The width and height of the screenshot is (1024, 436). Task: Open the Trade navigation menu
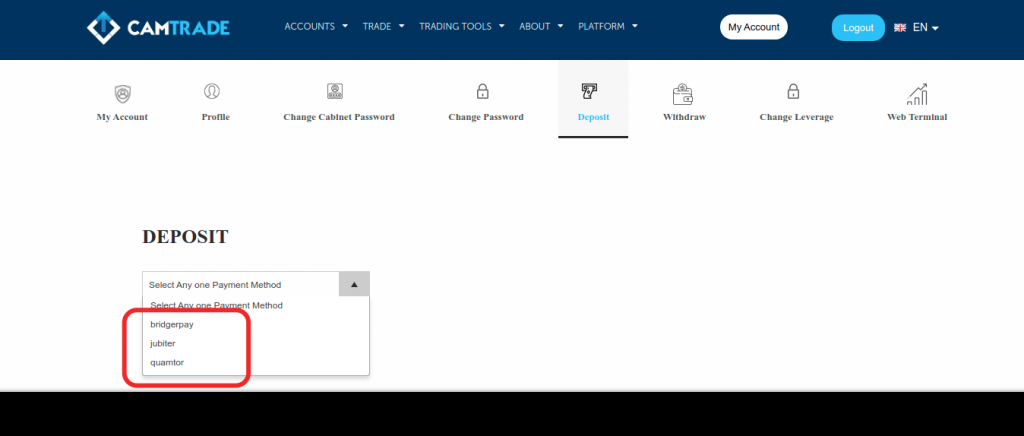click(383, 27)
